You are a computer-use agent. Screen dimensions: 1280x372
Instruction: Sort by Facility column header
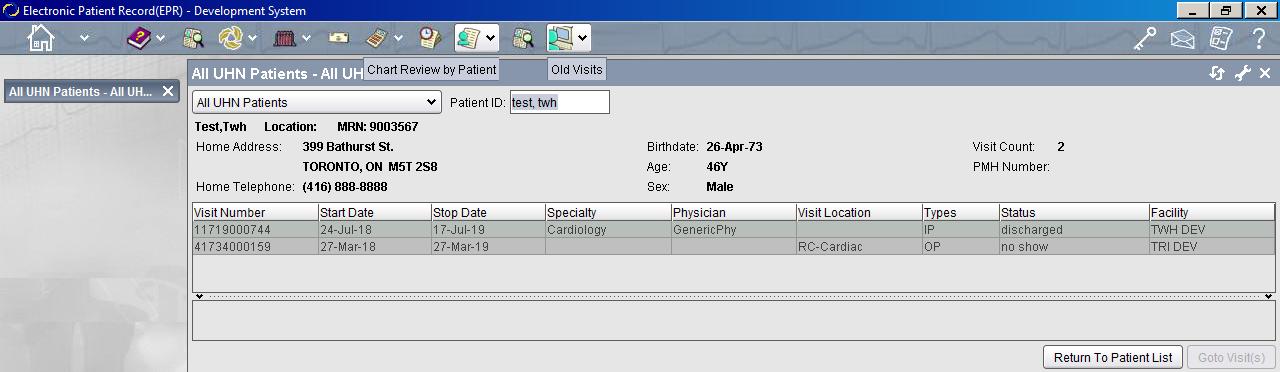[1212, 213]
